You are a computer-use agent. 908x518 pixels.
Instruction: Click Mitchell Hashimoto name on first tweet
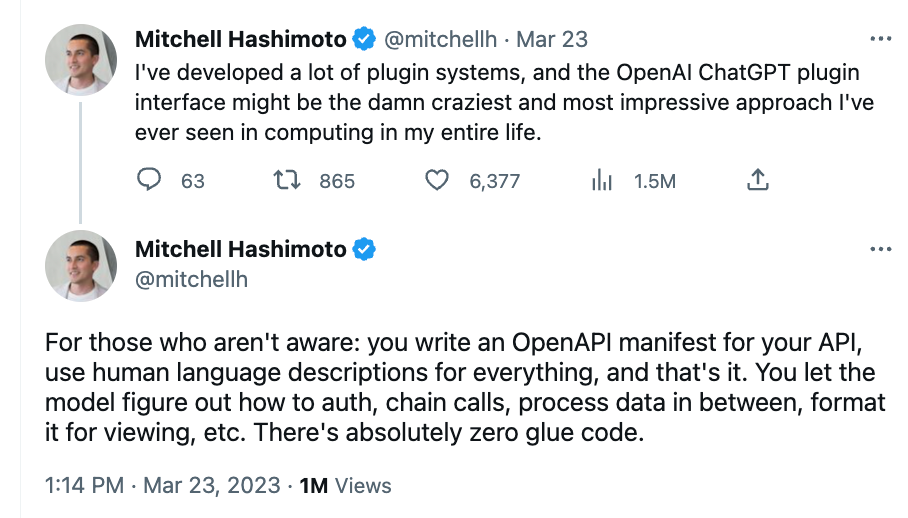pos(240,39)
